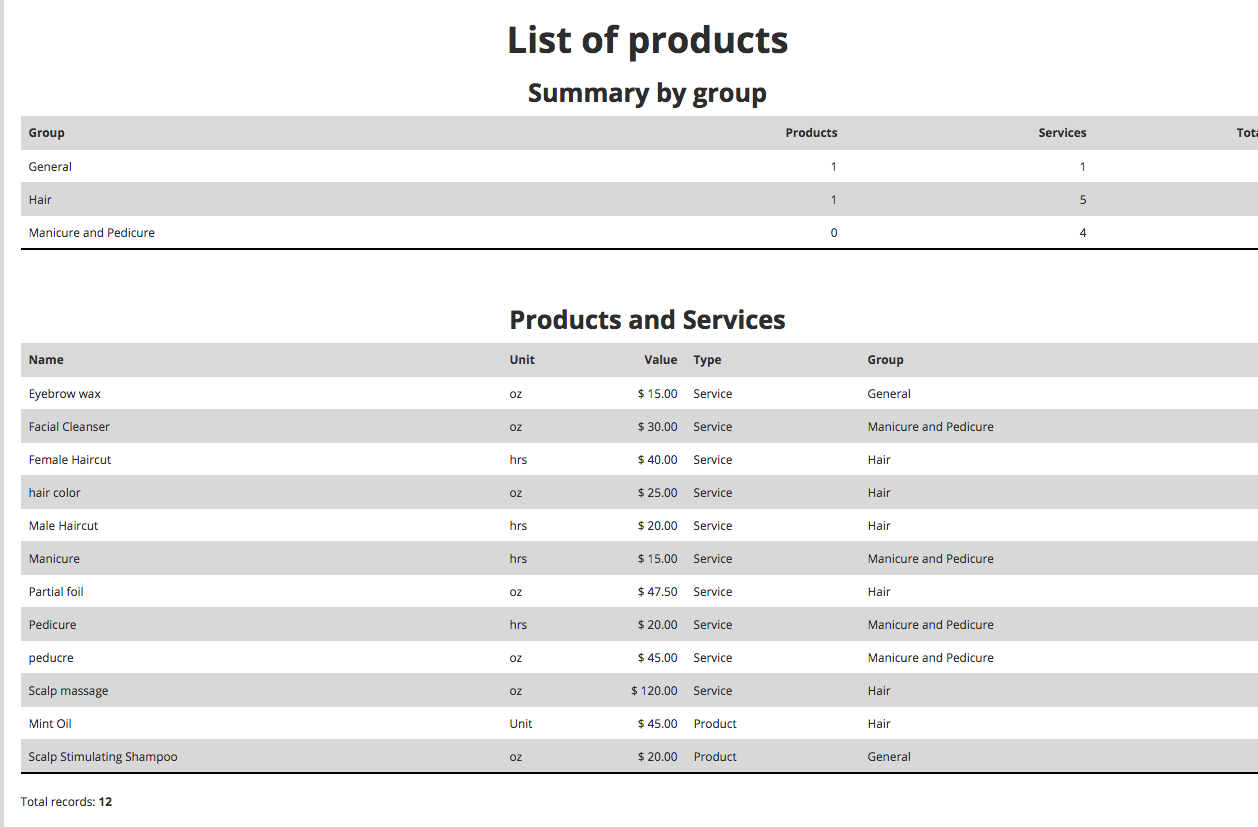Click the 'Scalp massage' name cell
Screen dimensions: 1258x827
tap(69, 691)
